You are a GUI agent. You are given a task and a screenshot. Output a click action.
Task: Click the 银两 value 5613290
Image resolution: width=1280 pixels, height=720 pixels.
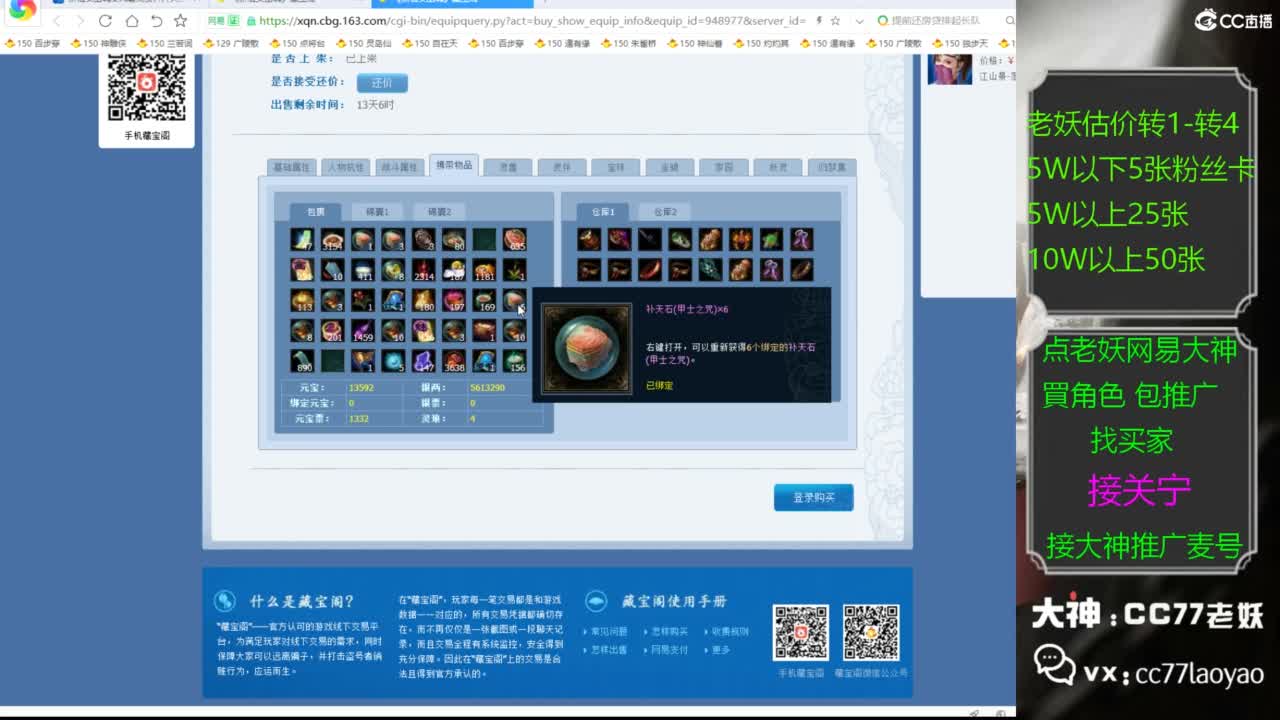[487, 387]
